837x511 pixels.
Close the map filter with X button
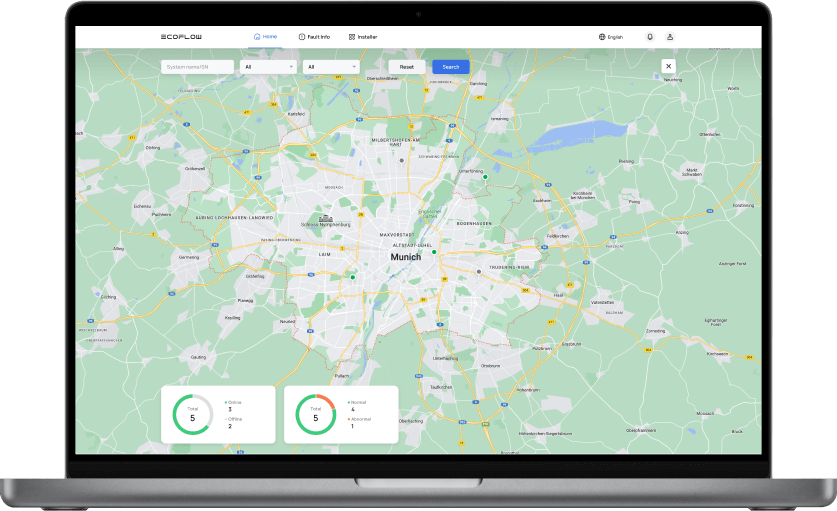click(x=668, y=66)
